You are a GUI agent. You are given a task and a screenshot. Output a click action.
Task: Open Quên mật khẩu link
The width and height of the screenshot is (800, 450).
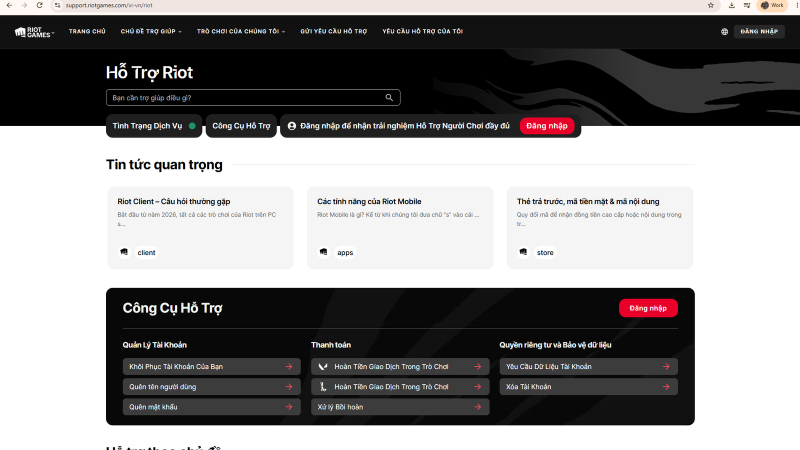(x=212, y=407)
